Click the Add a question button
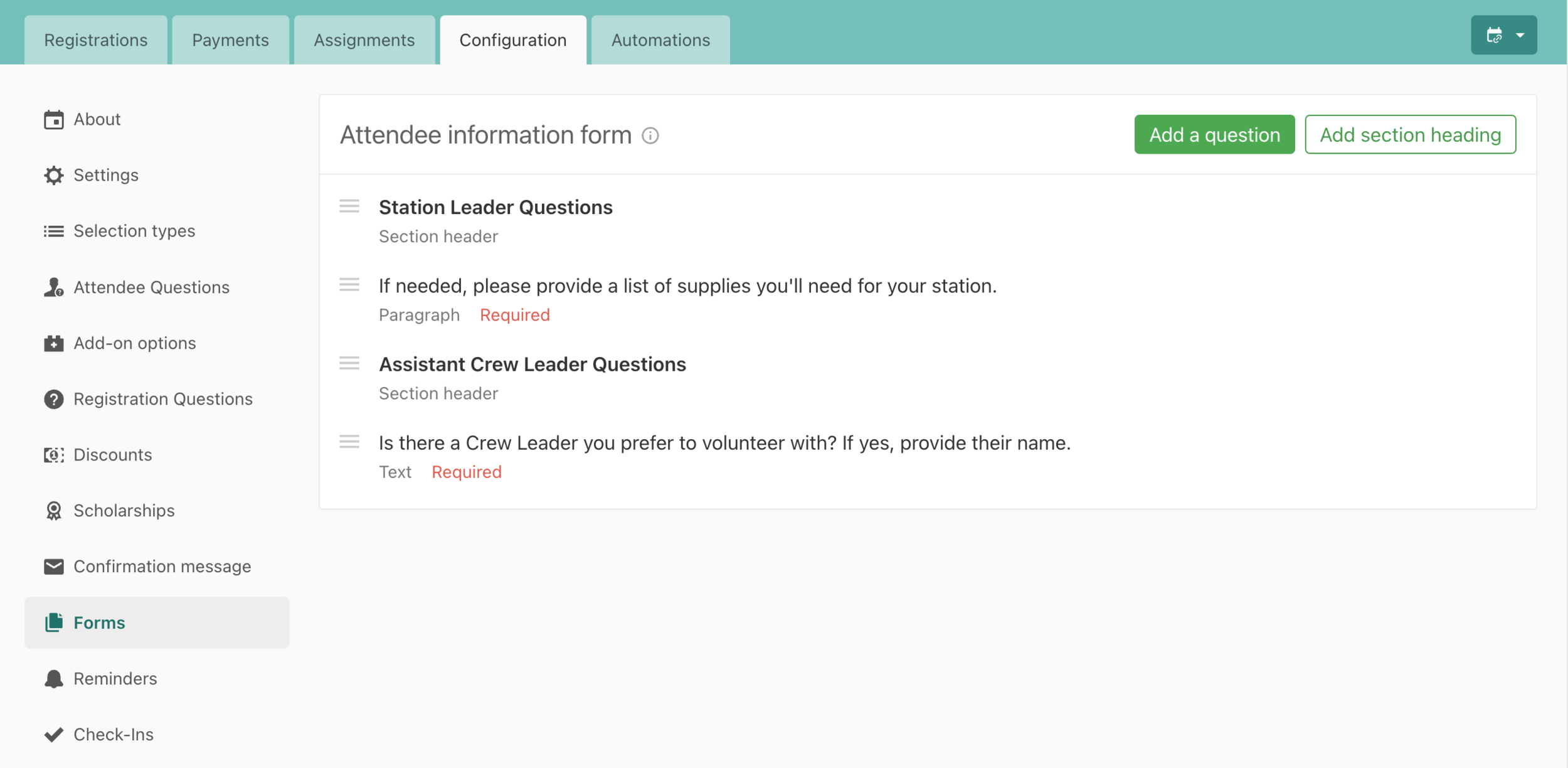The height and width of the screenshot is (768, 1568). [x=1215, y=134]
